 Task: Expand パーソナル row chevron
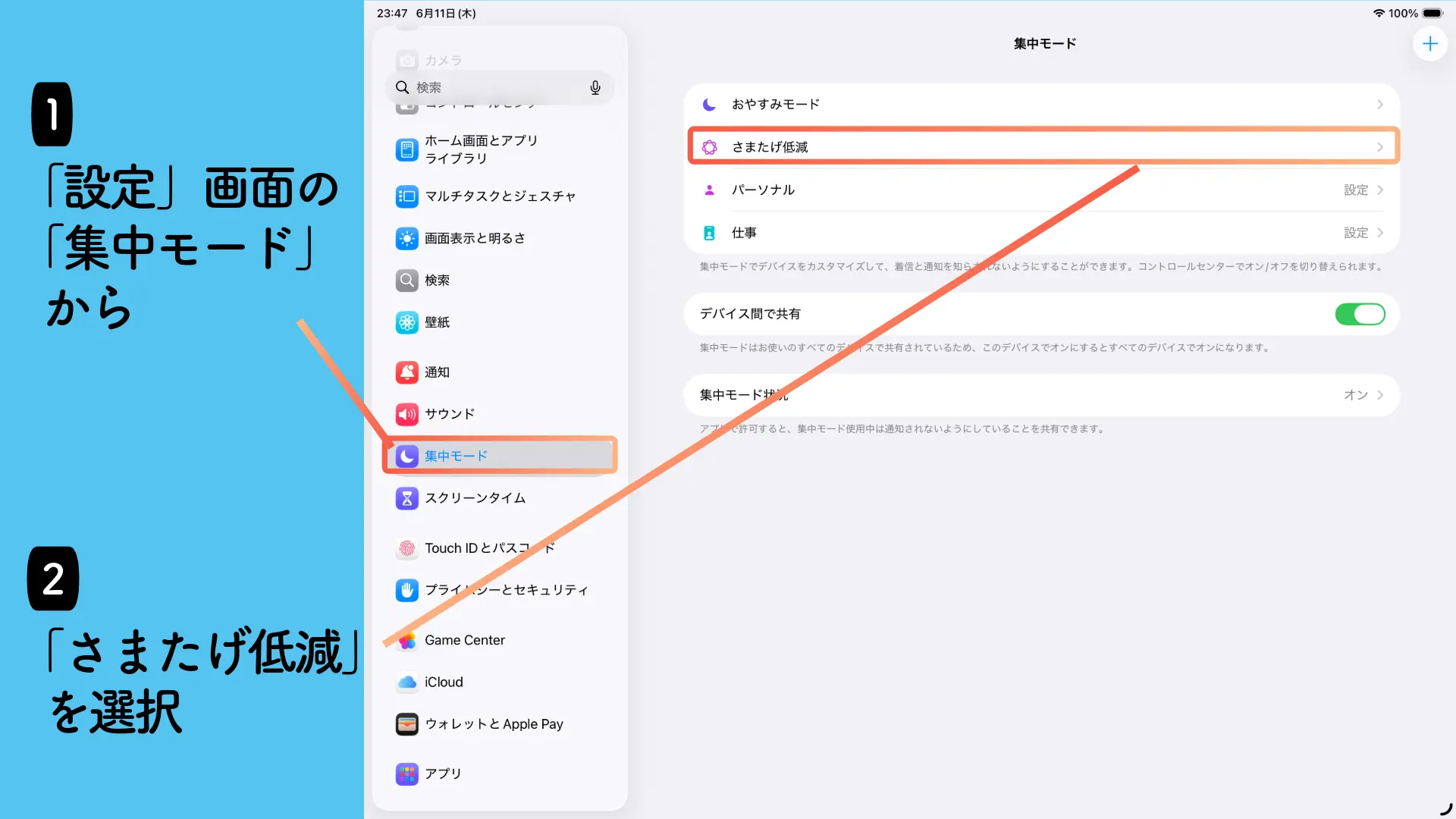coord(1380,190)
